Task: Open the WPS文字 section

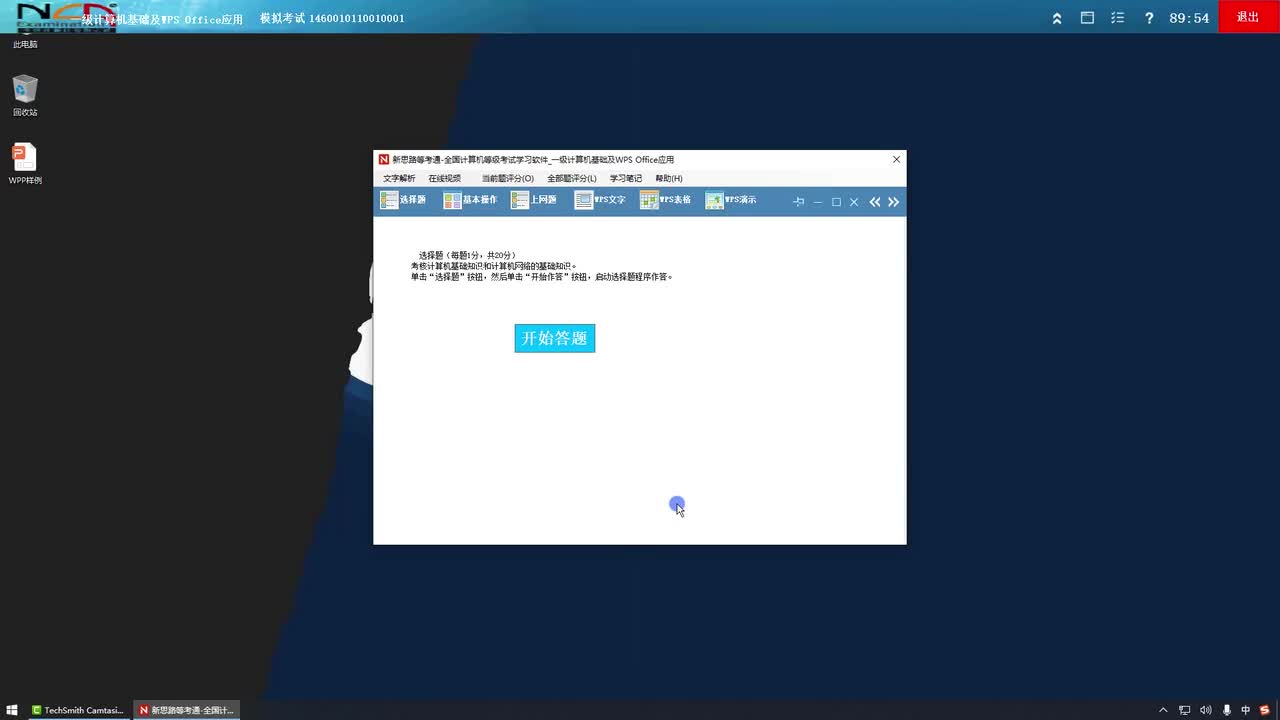Action: (x=600, y=200)
